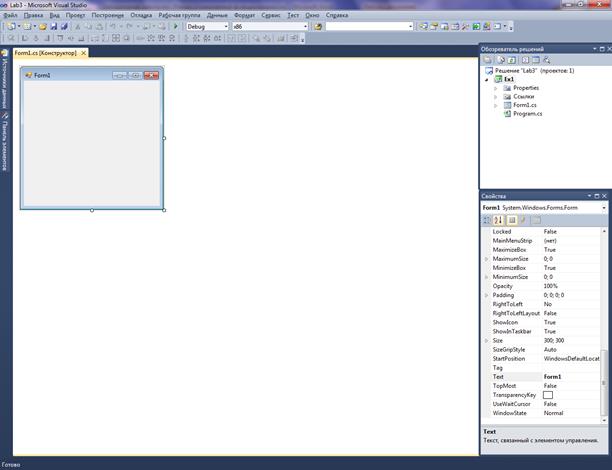Click the Toolbox wrench toolbar icon
The width and height of the screenshot is (612, 470).
pyautogui.click(x=465, y=27)
